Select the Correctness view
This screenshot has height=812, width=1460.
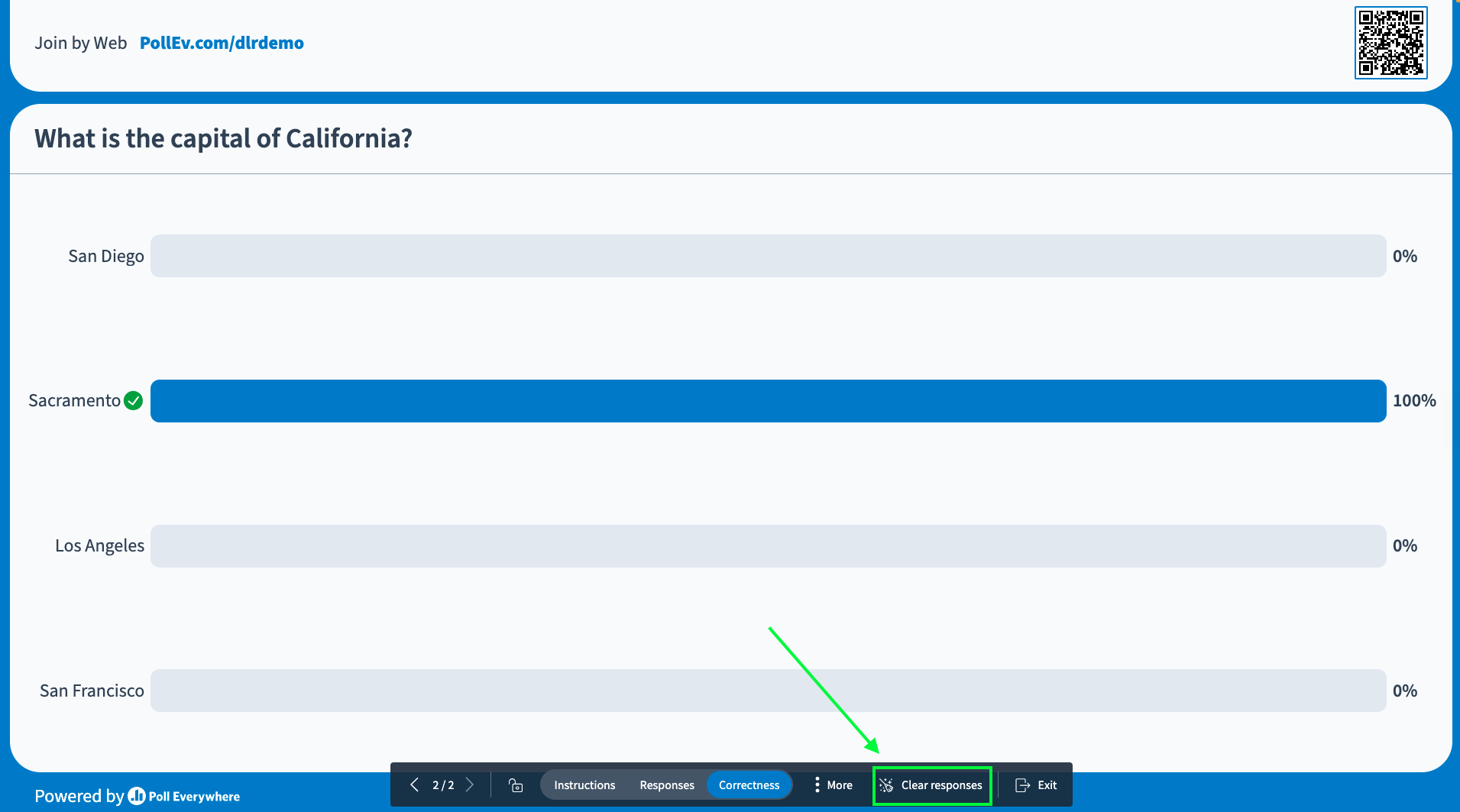[749, 785]
